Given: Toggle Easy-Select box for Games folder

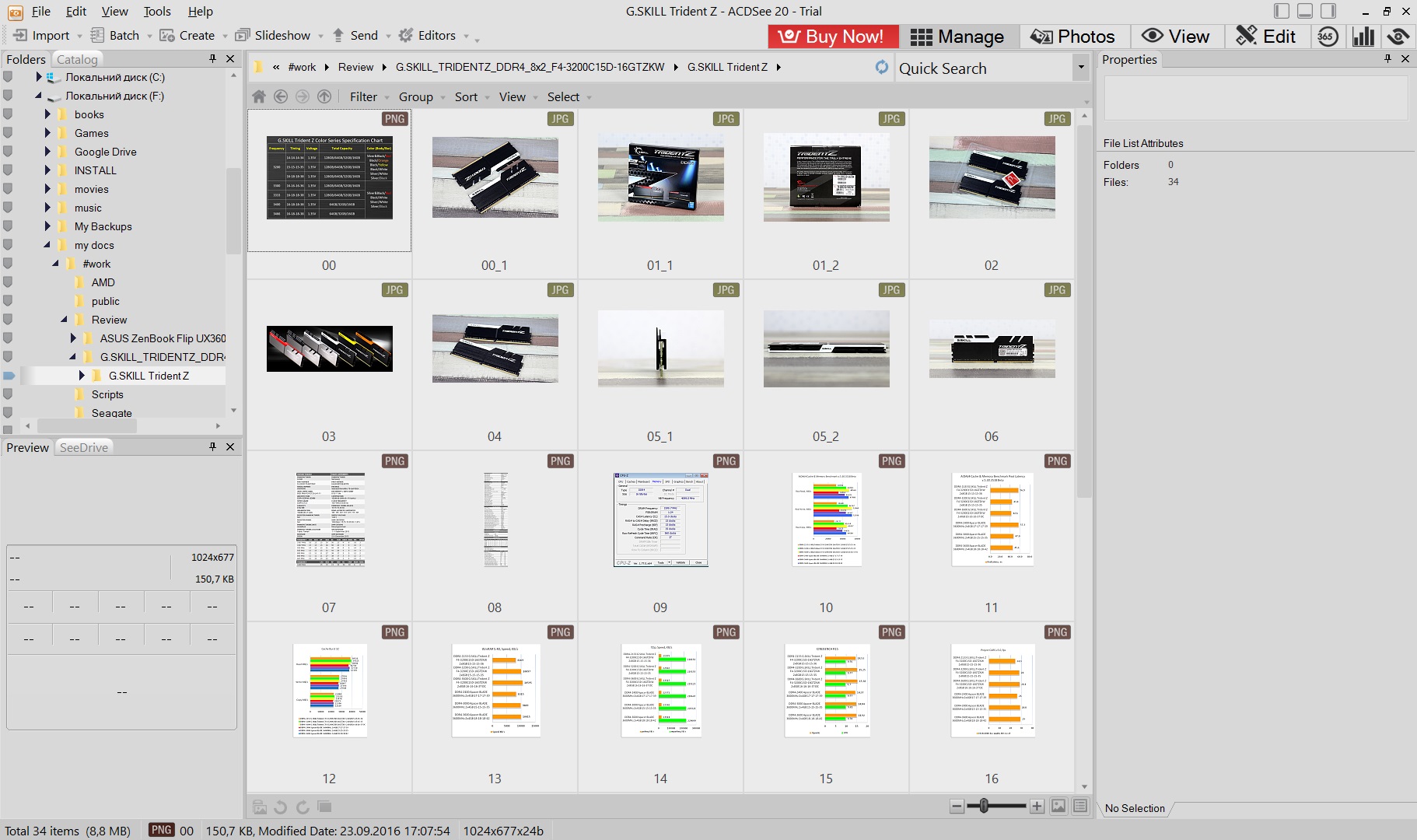Looking at the screenshot, I should (8, 133).
